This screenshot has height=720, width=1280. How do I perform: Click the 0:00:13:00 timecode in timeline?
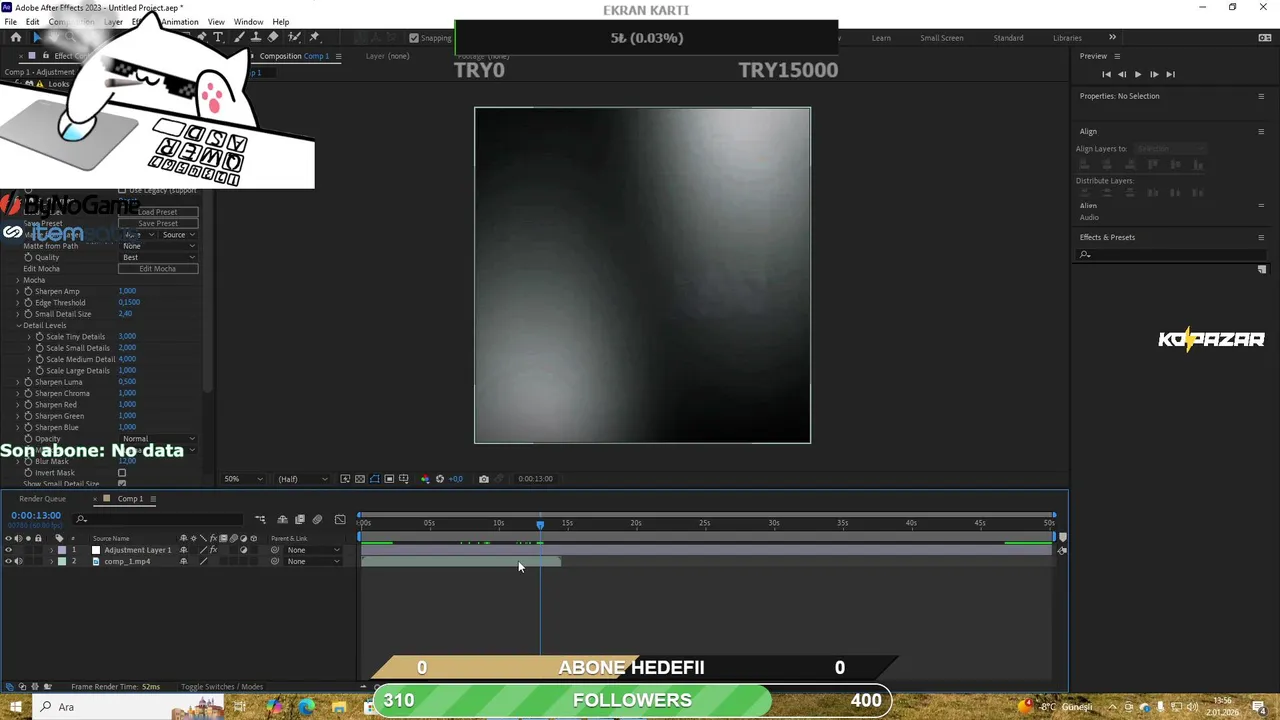click(36, 515)
